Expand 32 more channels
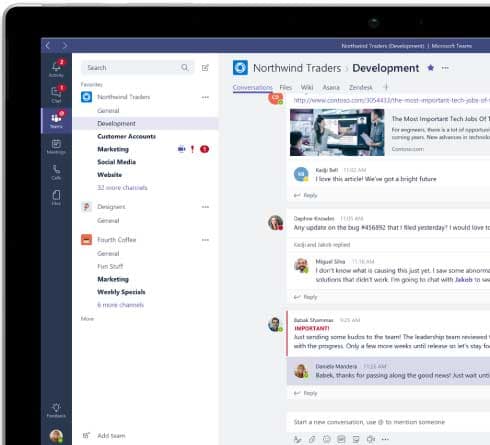Viewport: 490px width, 445px height. click(x=122, y=188)
